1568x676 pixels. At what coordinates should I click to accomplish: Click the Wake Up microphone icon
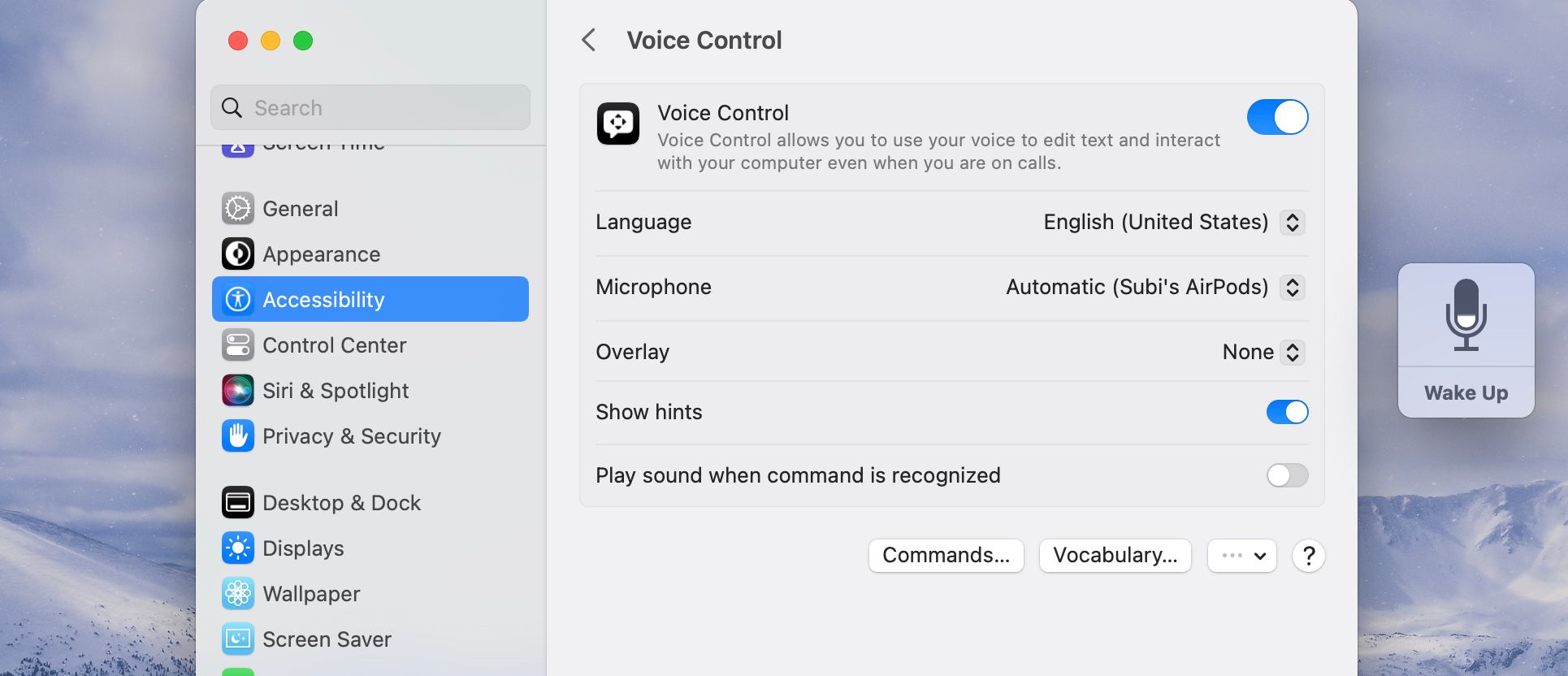[1466, 315]
